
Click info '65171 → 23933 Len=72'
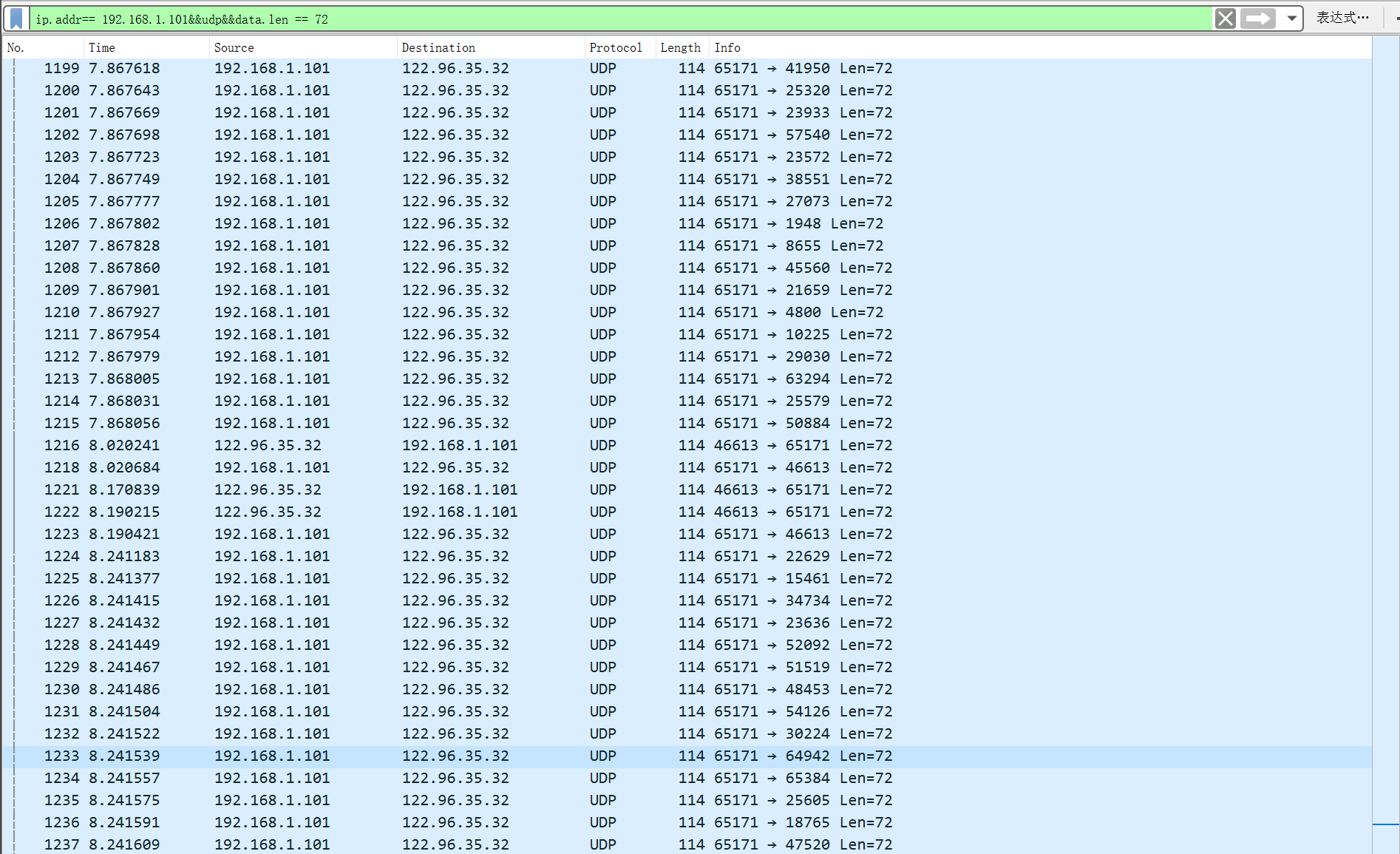803,112
